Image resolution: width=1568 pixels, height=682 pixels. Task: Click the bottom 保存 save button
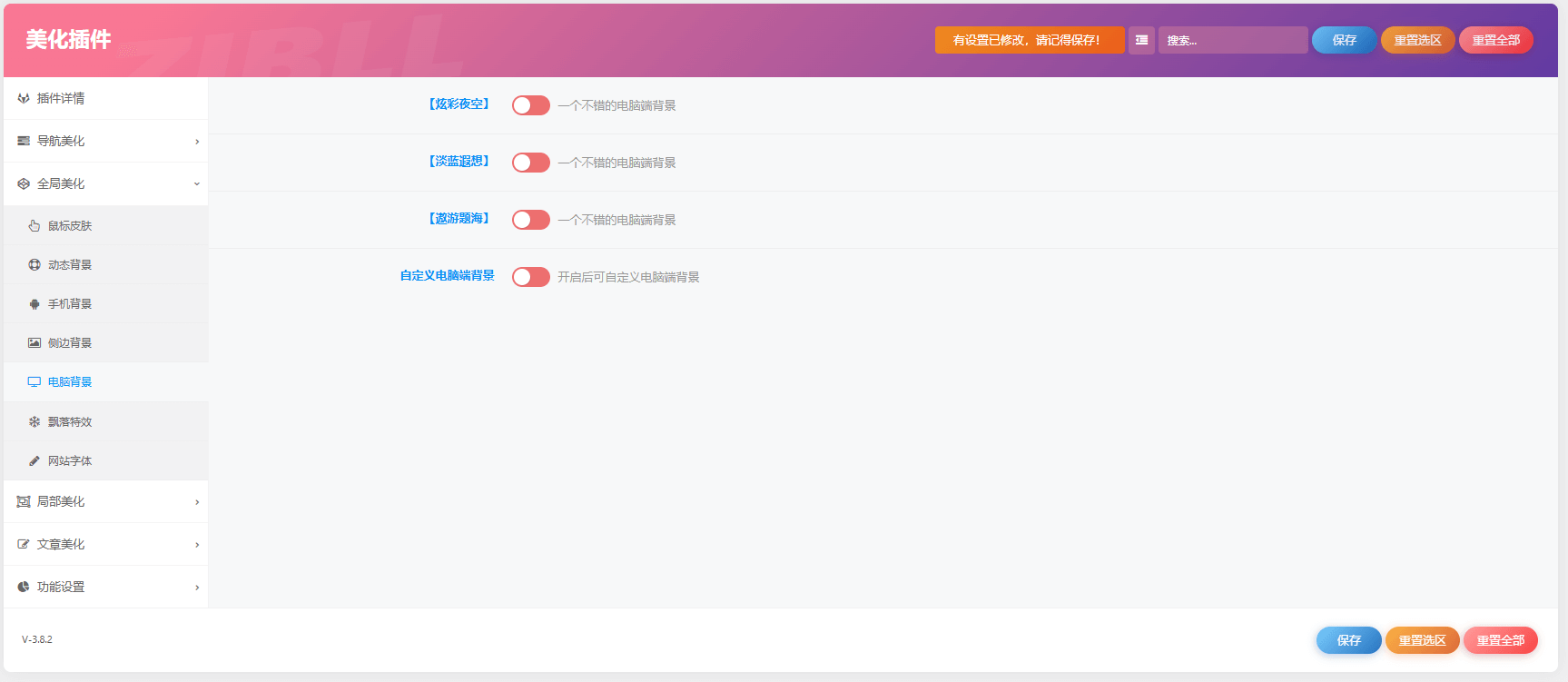1349,640
